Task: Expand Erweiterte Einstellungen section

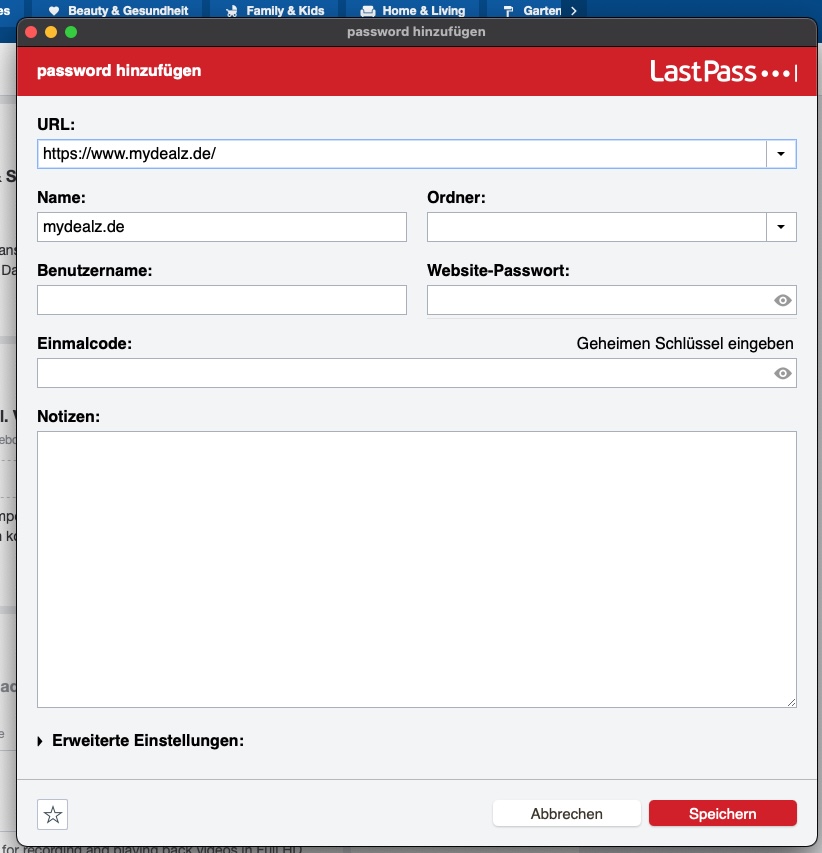Action: pyautogui.click(x=140, y=741)
